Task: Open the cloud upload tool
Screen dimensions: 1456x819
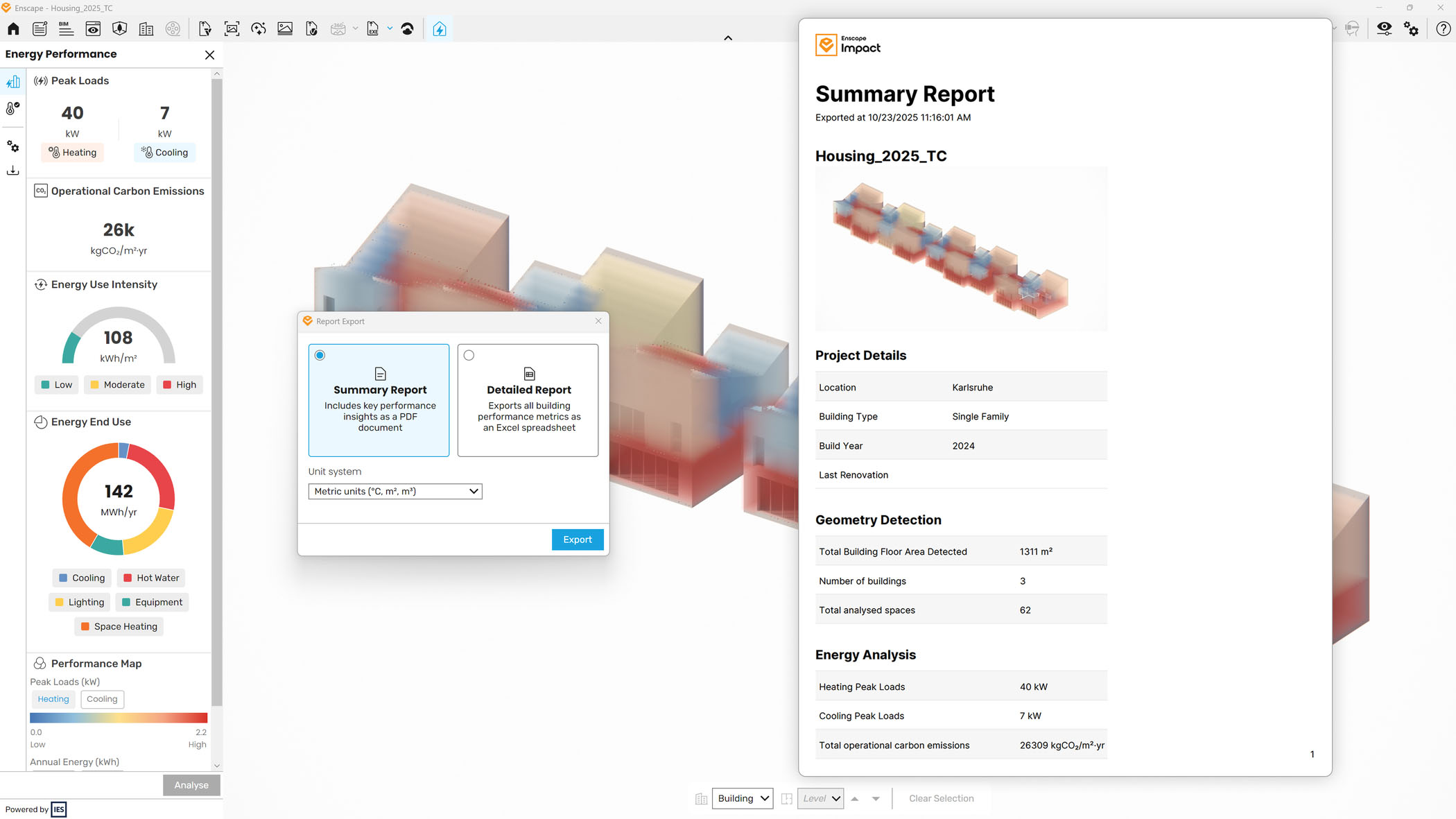Action: click(x=408, y=28)
